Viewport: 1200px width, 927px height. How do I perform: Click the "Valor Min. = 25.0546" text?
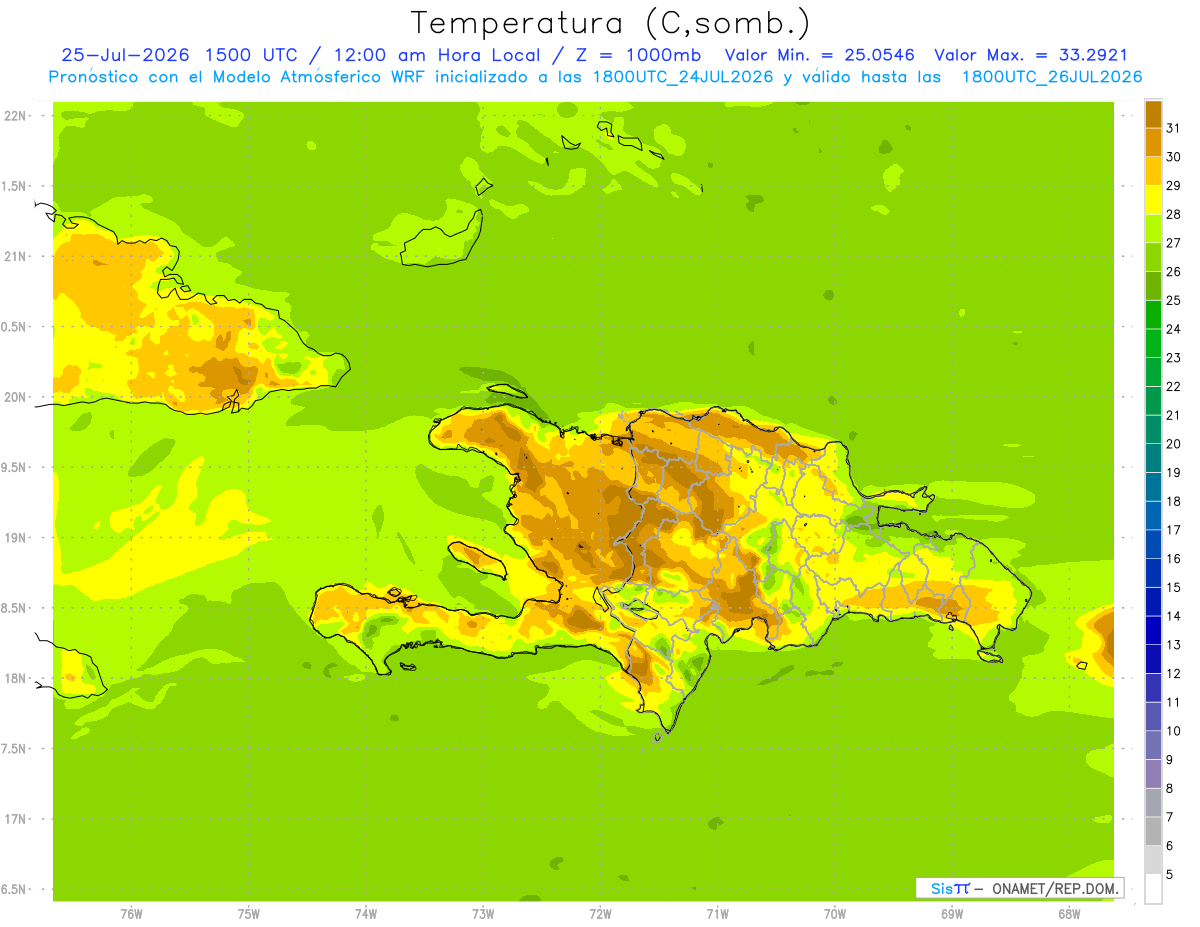[x=820, y=55]
